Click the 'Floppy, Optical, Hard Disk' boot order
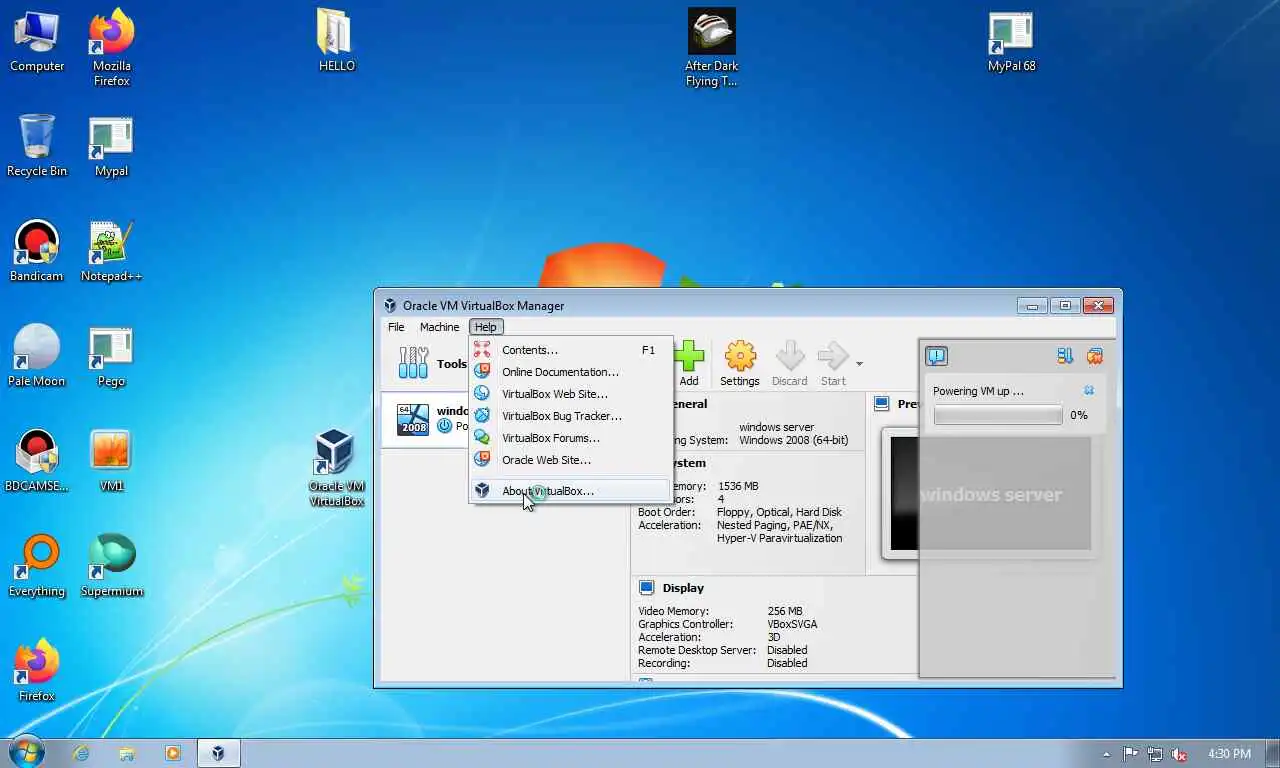This screenshot has height=768, width=1280. click(779, 512)
